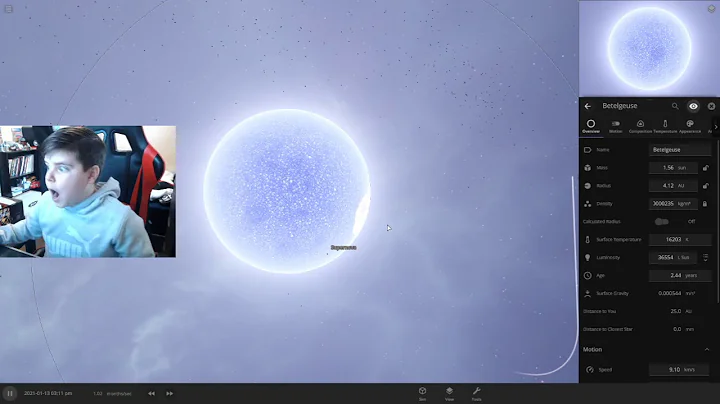Screen dimensions: 720x404
Task: Switch to the Appearance tab
Action: [690, 126]
